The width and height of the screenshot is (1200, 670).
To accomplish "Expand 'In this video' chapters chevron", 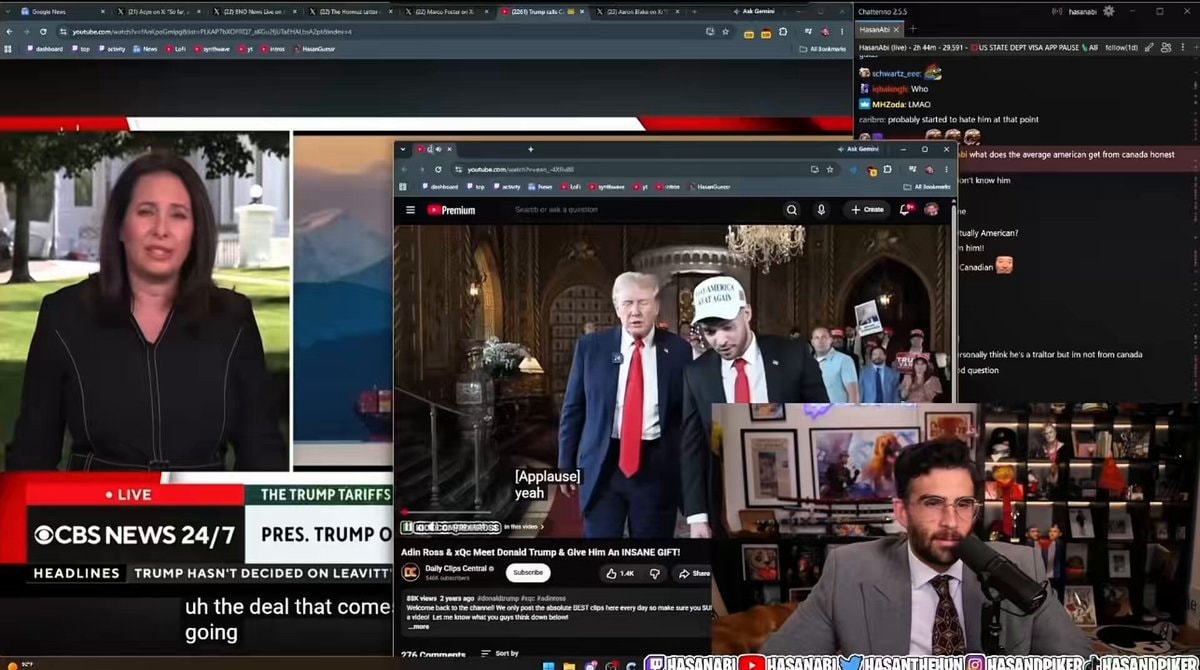I will [541, 526].
